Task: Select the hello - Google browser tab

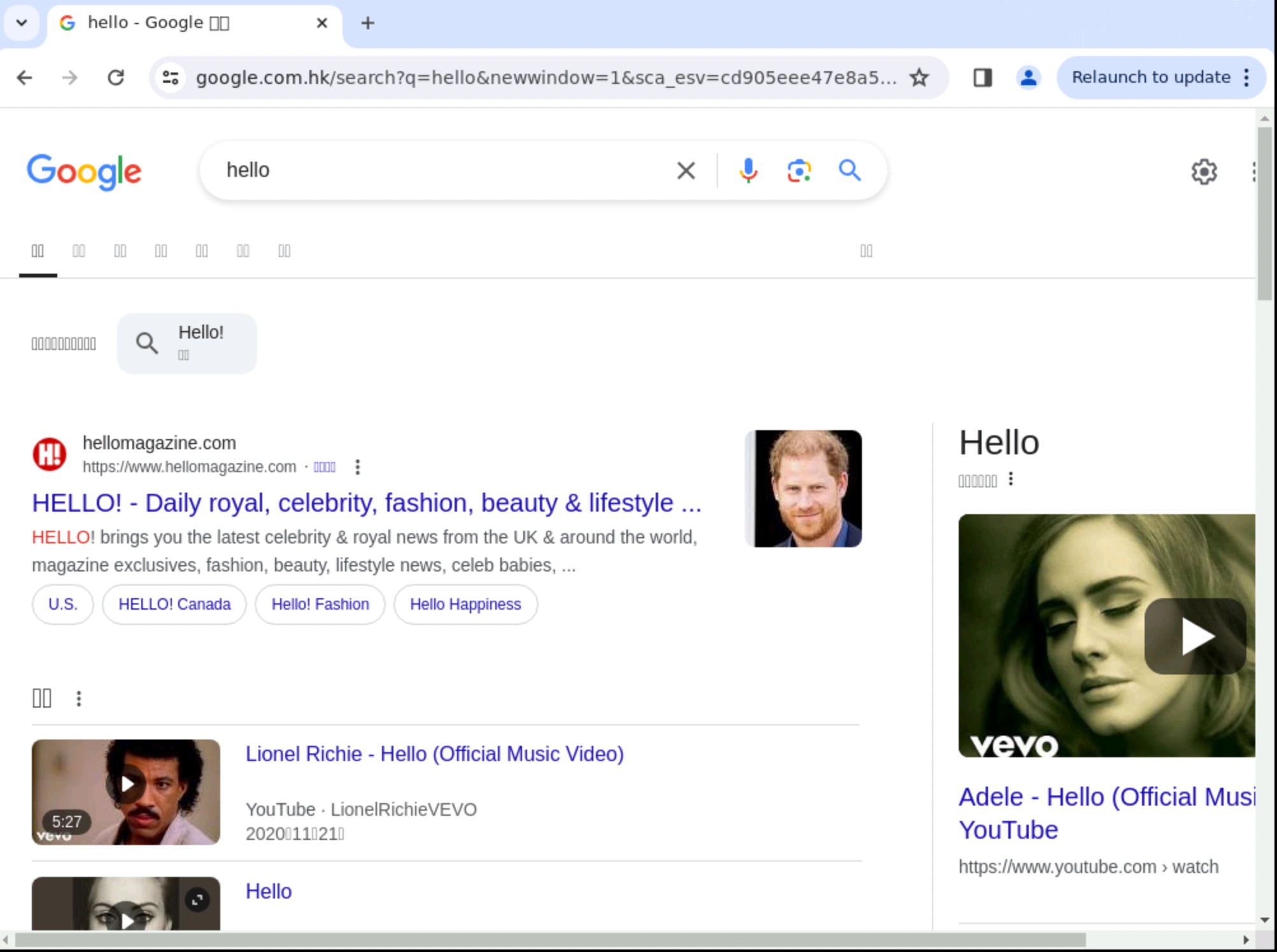Action: [x=159, y=22]
